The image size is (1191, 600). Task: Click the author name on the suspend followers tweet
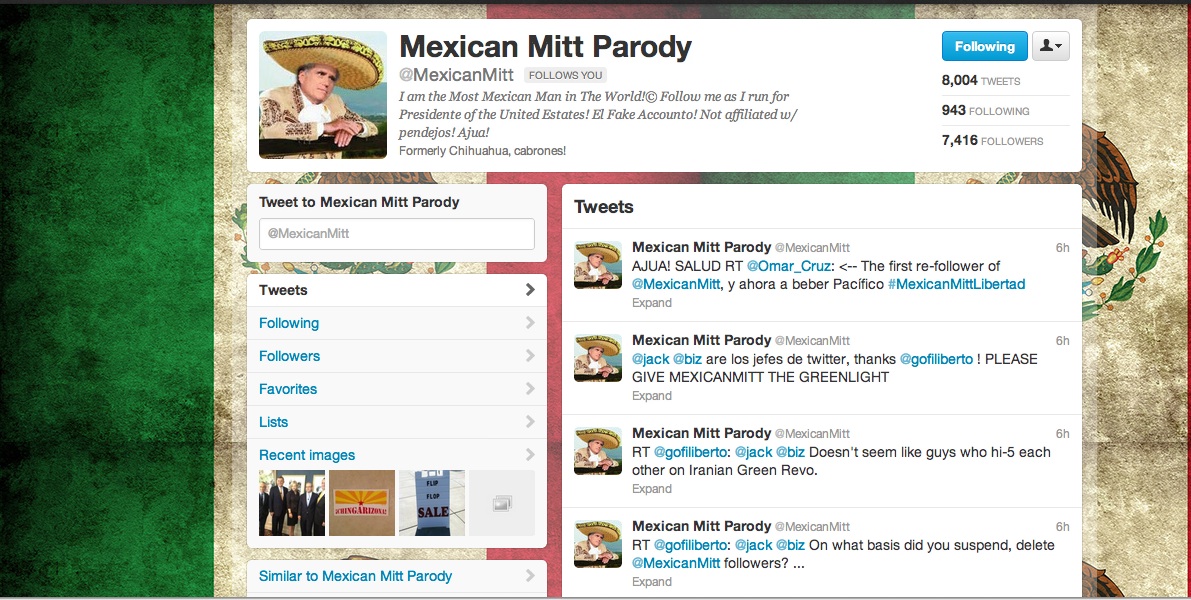(x=701, y=526)
